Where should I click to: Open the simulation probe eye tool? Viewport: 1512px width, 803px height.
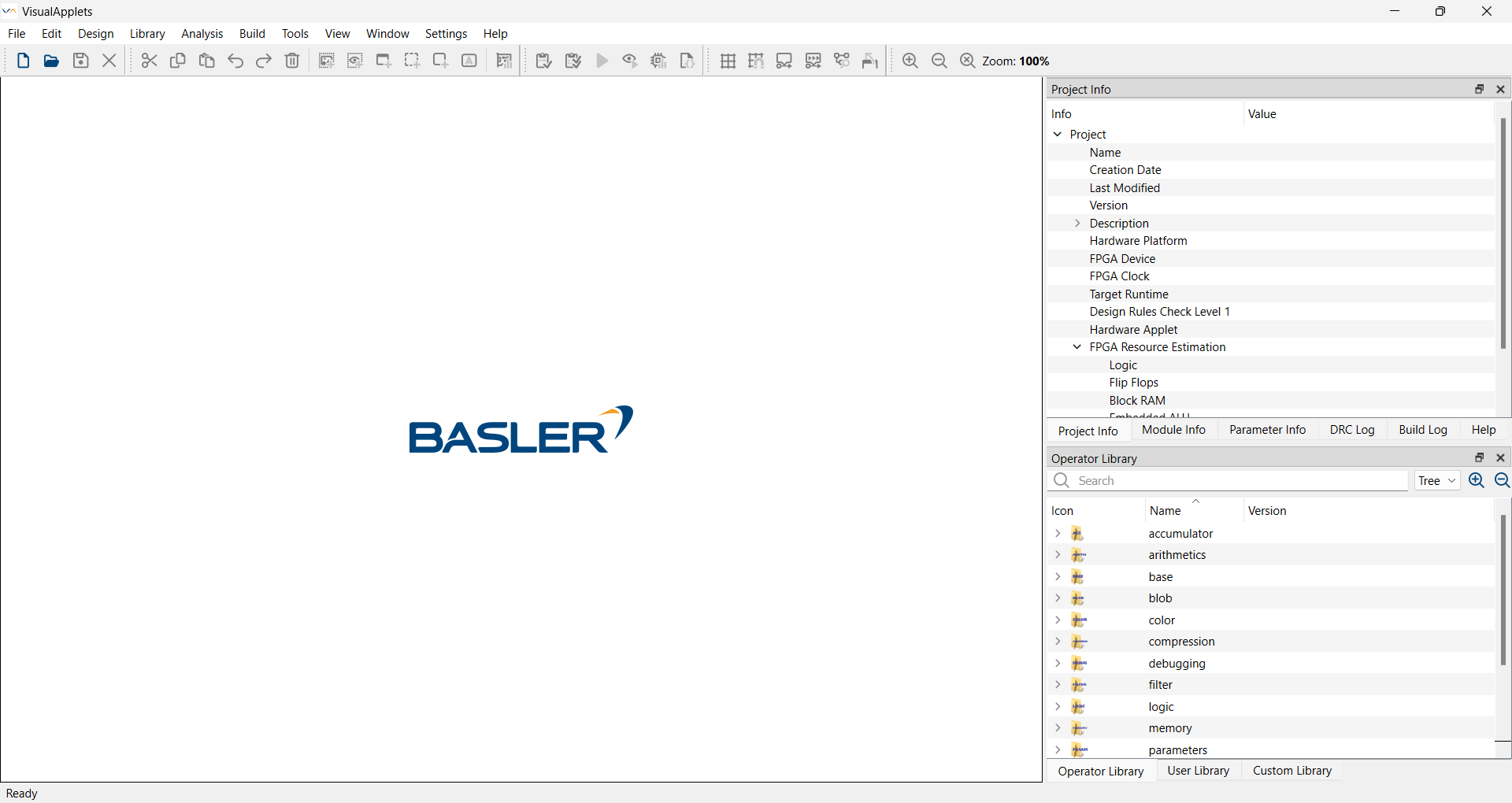click(629, 61)
